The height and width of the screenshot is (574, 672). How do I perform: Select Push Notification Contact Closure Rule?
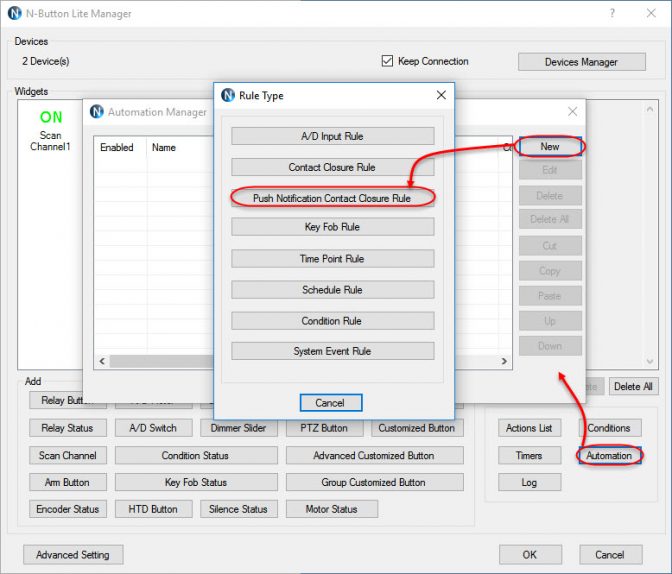coord(332,198)
